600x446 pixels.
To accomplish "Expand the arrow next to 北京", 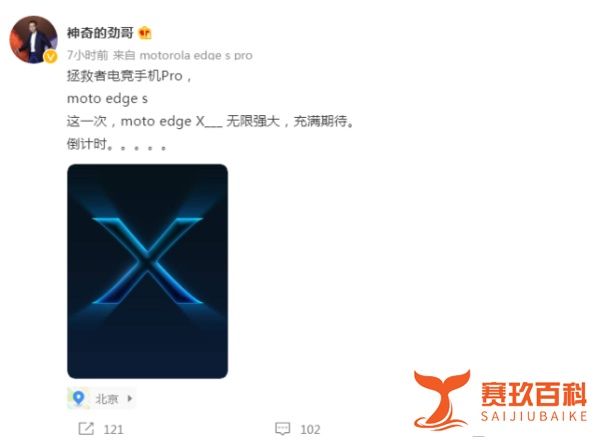I will (x=130, y=399).
